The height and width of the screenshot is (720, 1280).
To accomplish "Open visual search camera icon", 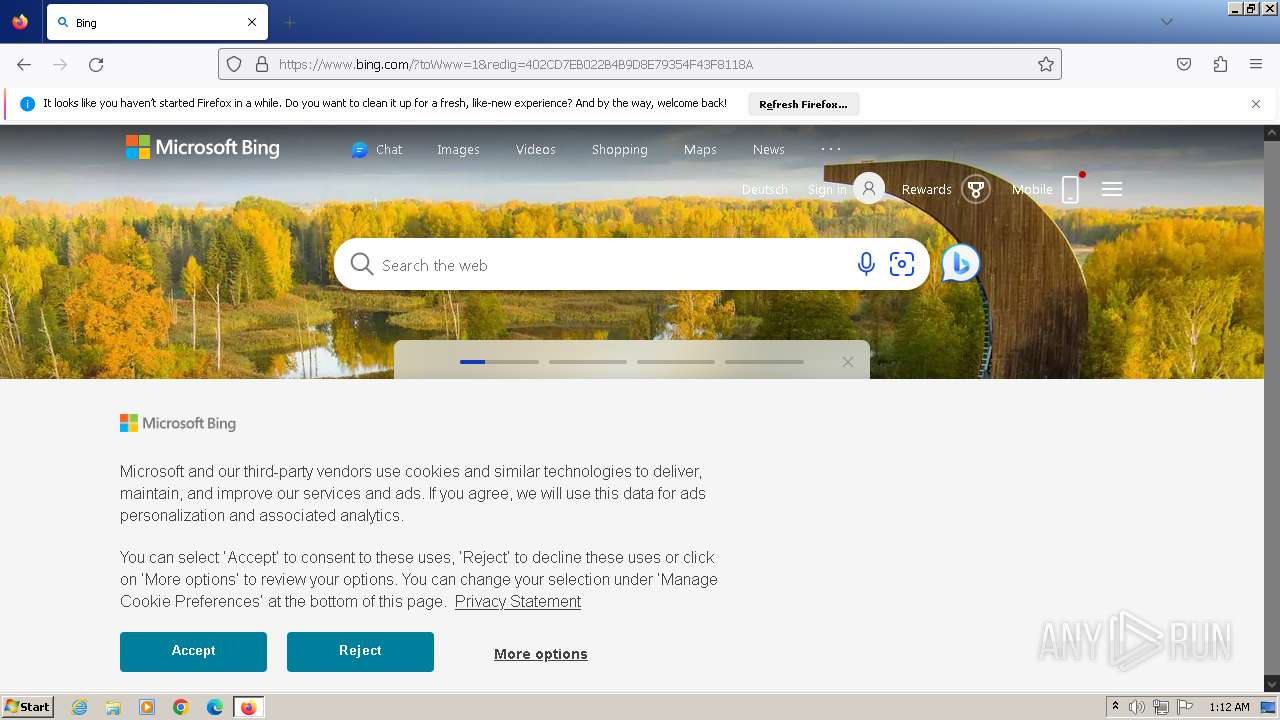I will tap(902, 264).
